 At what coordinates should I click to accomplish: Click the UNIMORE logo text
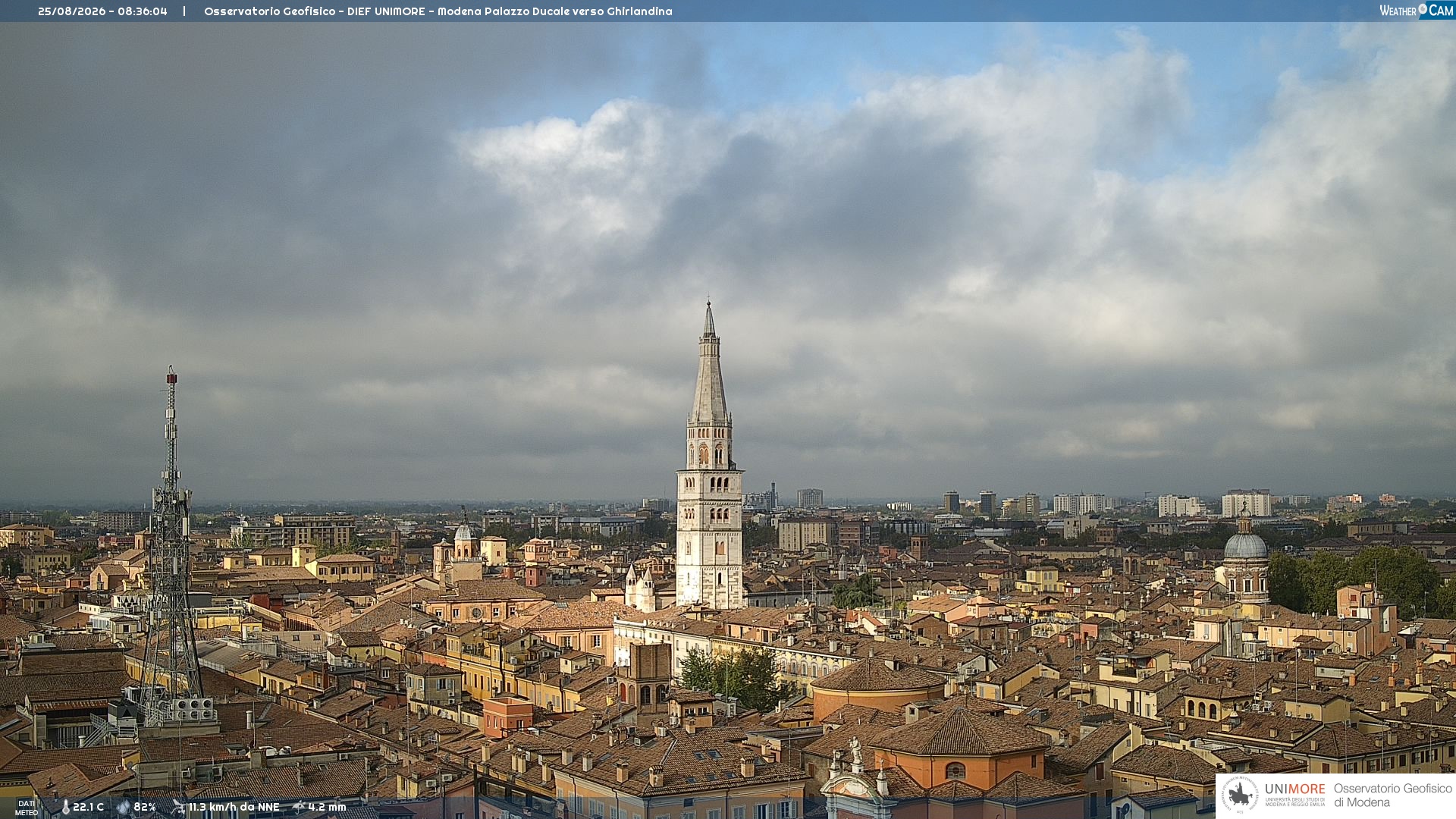tap(1294, 789)
